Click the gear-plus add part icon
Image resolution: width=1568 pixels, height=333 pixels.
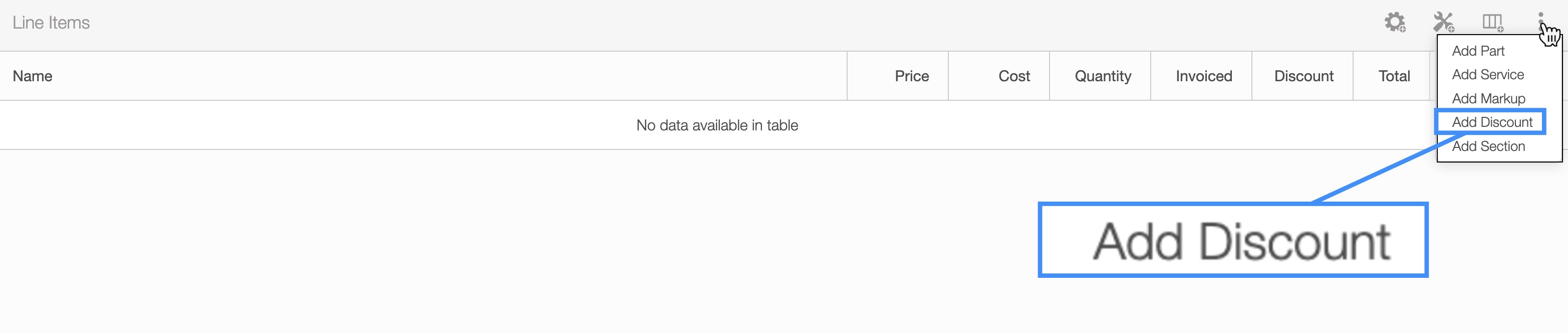[1395, 23]
